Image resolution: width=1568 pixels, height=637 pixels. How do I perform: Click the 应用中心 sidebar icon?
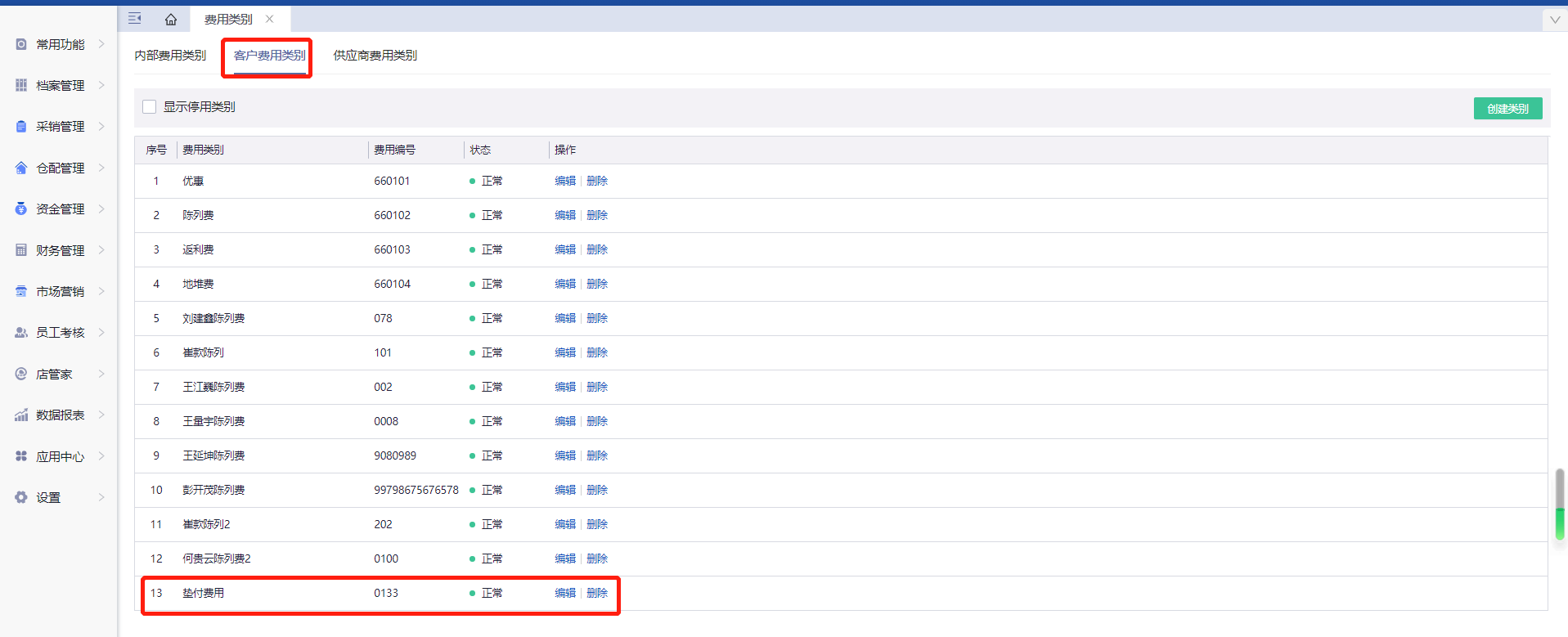click(x=21, y=456)
